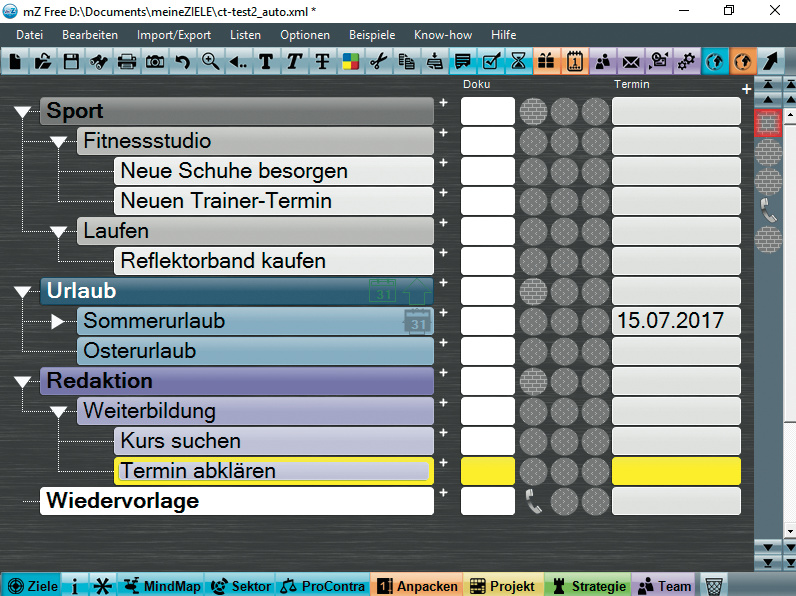Switch to the MindMap view tab

(x=162, y=586)
